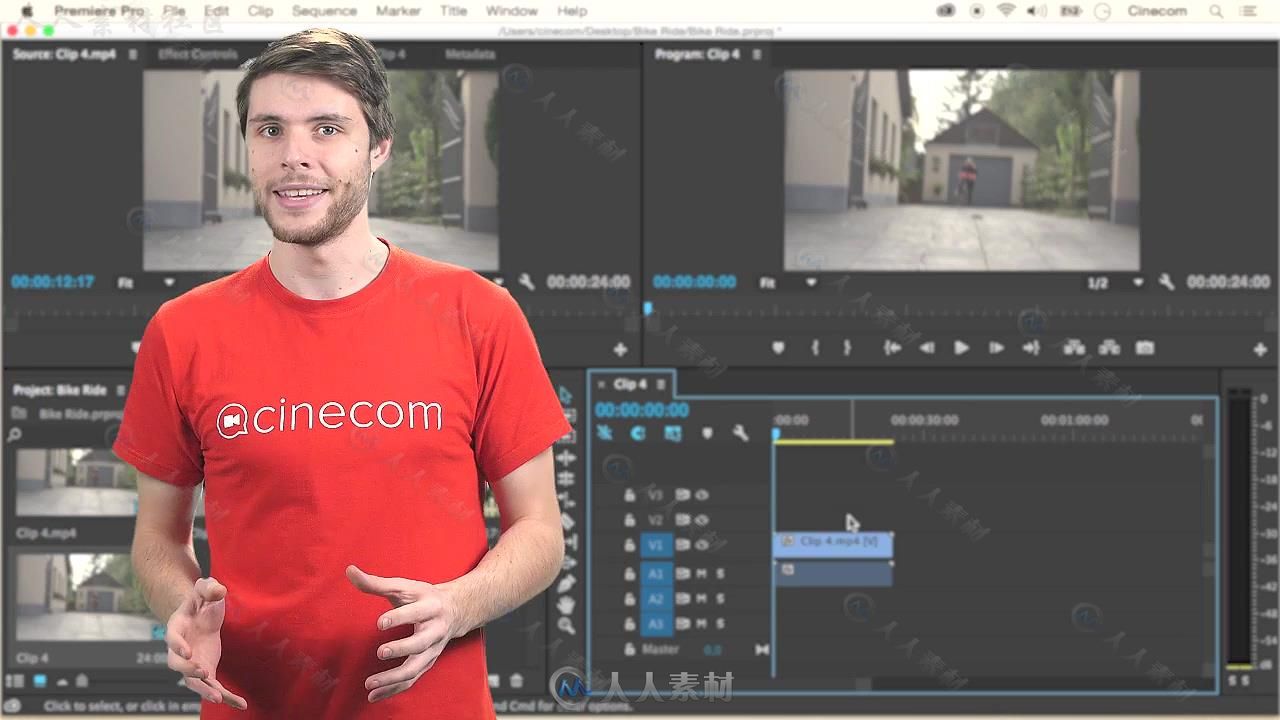Select Clip 4.mp4 thumbnail in Project panel
Screen dimensions: 1280x720
[76, 483]
